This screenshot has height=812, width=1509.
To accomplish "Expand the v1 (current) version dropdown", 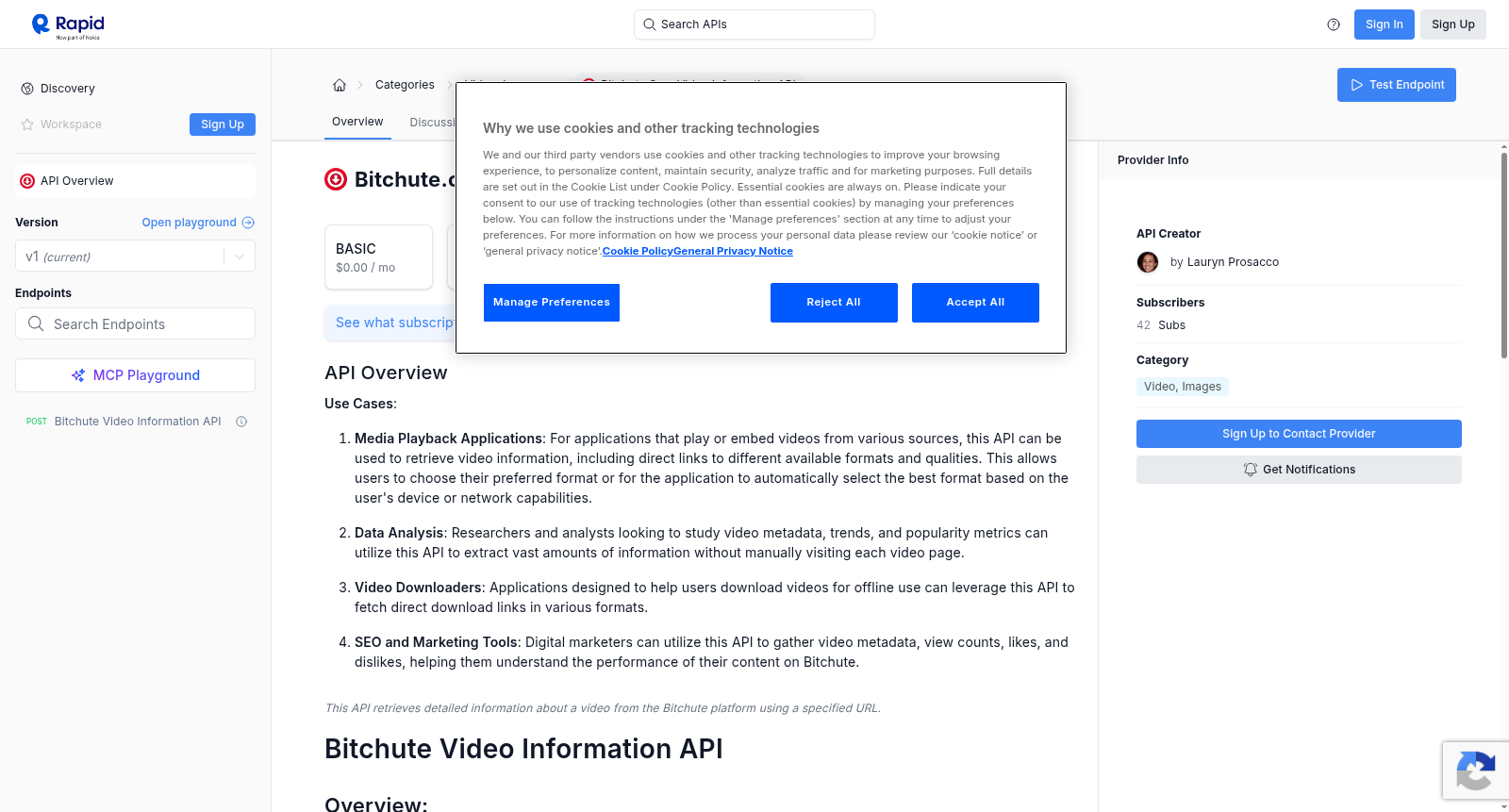I will coord(135,257).
